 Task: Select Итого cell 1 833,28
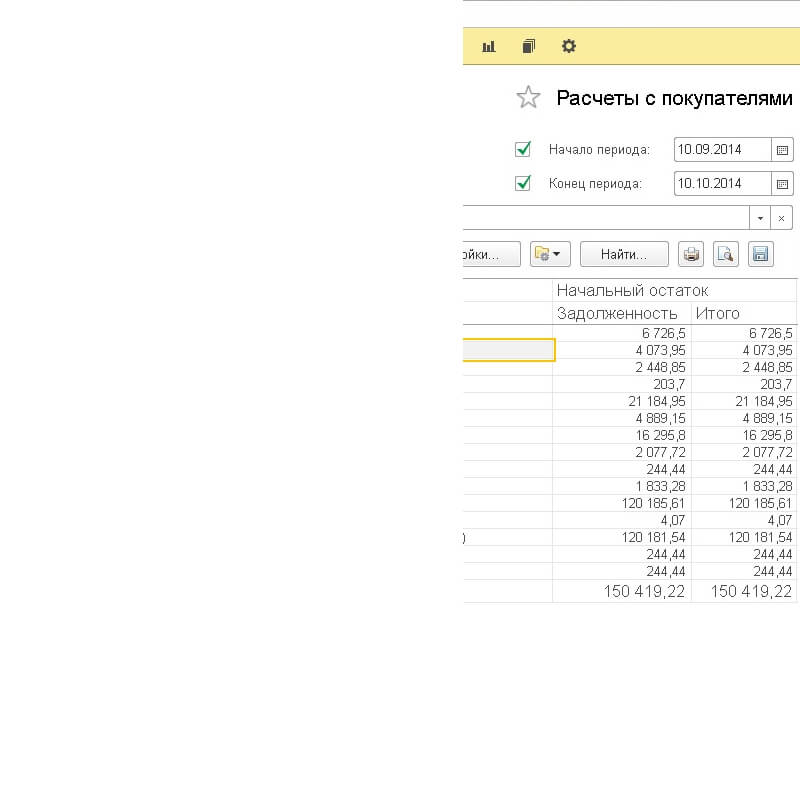(x=744, y=486)
